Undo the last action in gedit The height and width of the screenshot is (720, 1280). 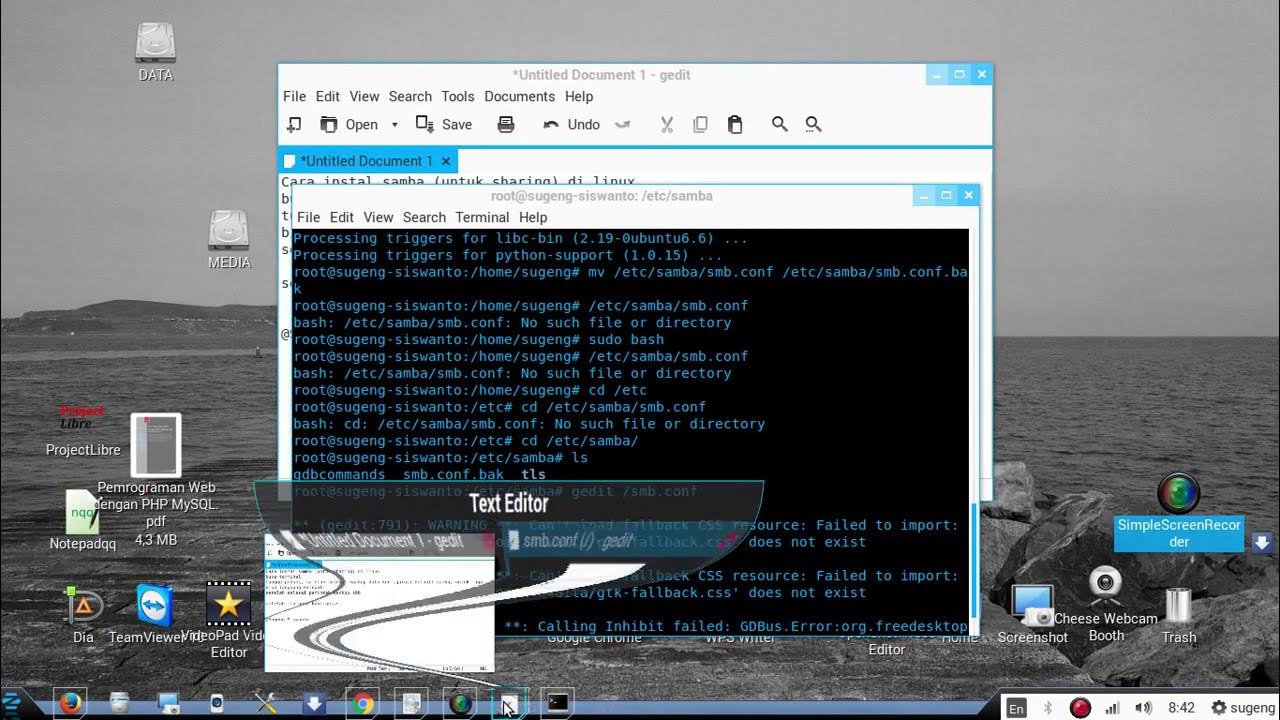click(x=571, y=124)
